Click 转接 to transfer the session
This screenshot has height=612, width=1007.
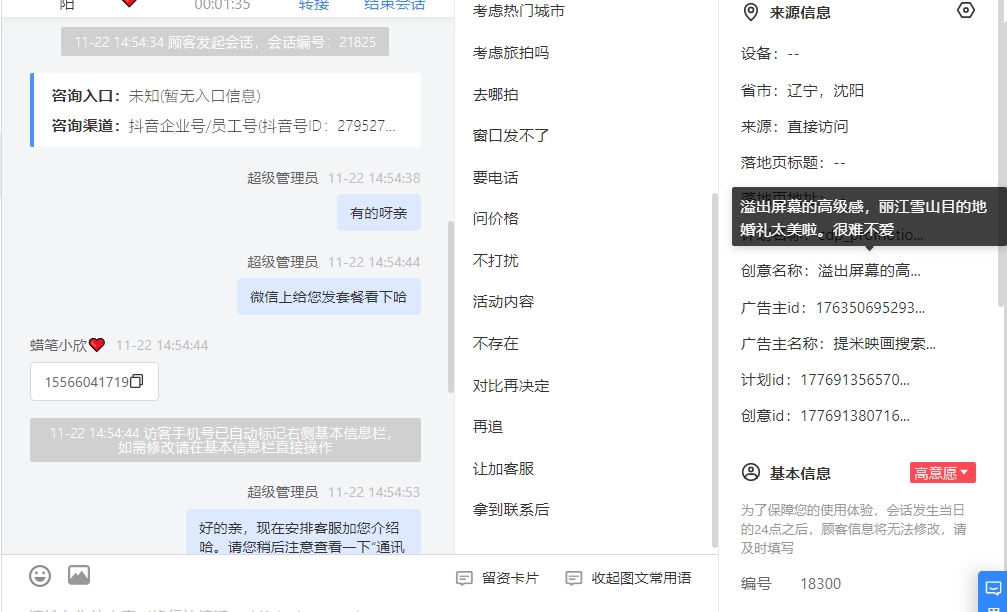314,5
